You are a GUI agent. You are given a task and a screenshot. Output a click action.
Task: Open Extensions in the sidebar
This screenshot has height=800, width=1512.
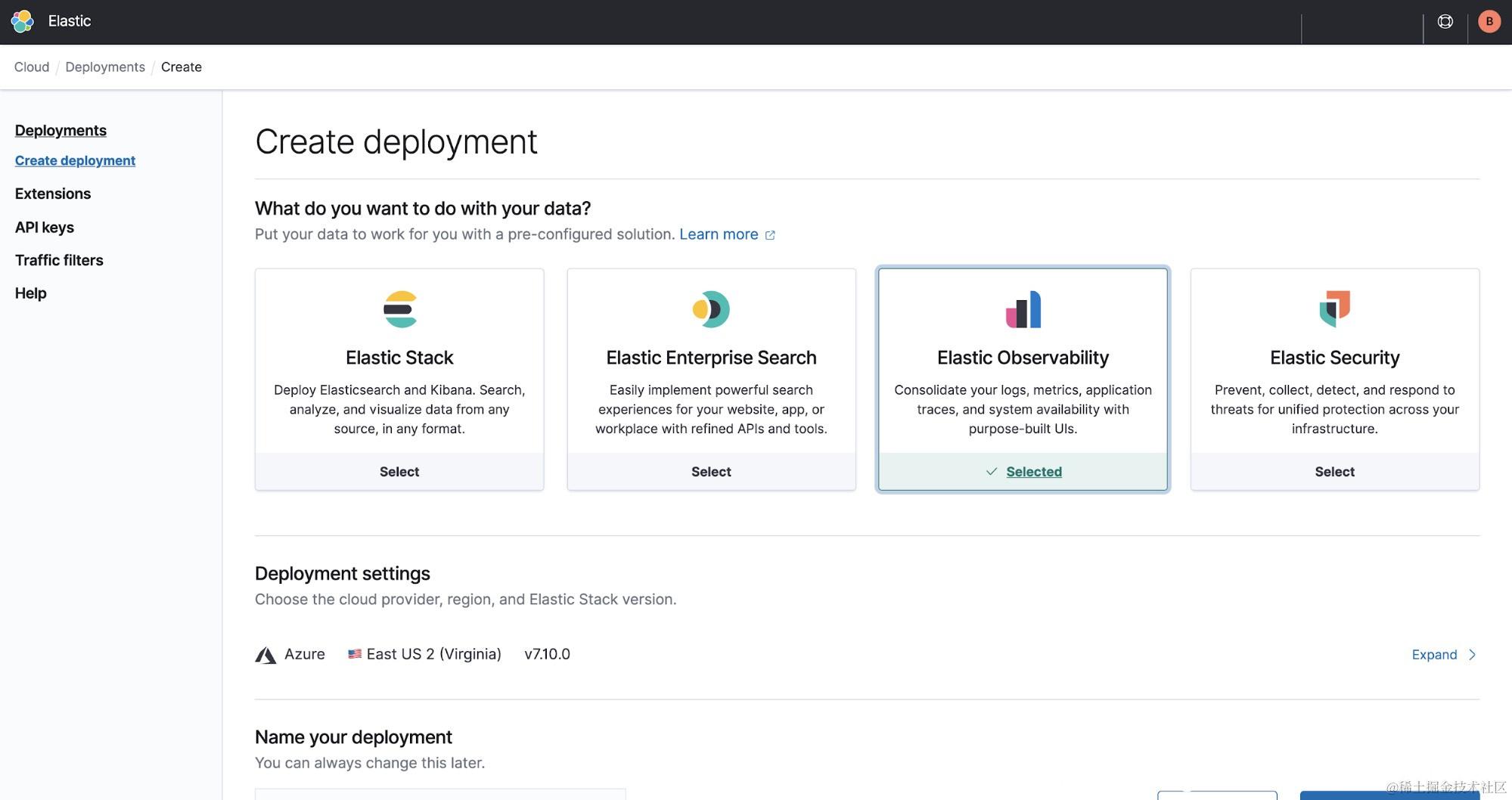[53, 194]
